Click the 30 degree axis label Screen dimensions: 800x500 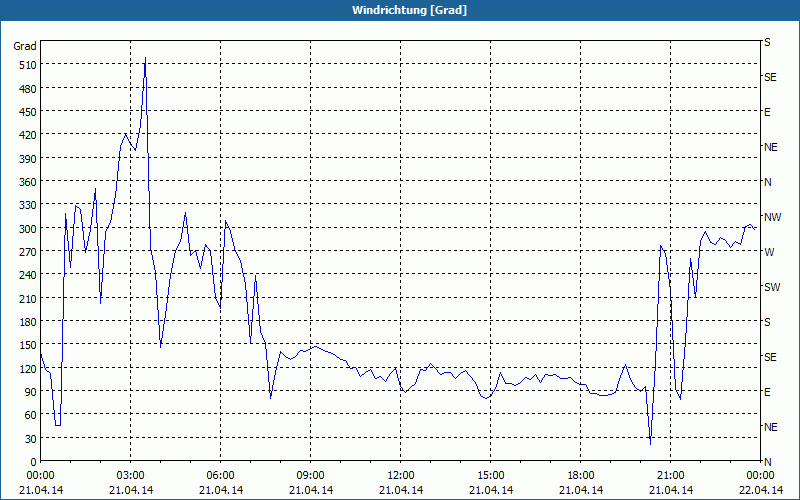point(31,439)
